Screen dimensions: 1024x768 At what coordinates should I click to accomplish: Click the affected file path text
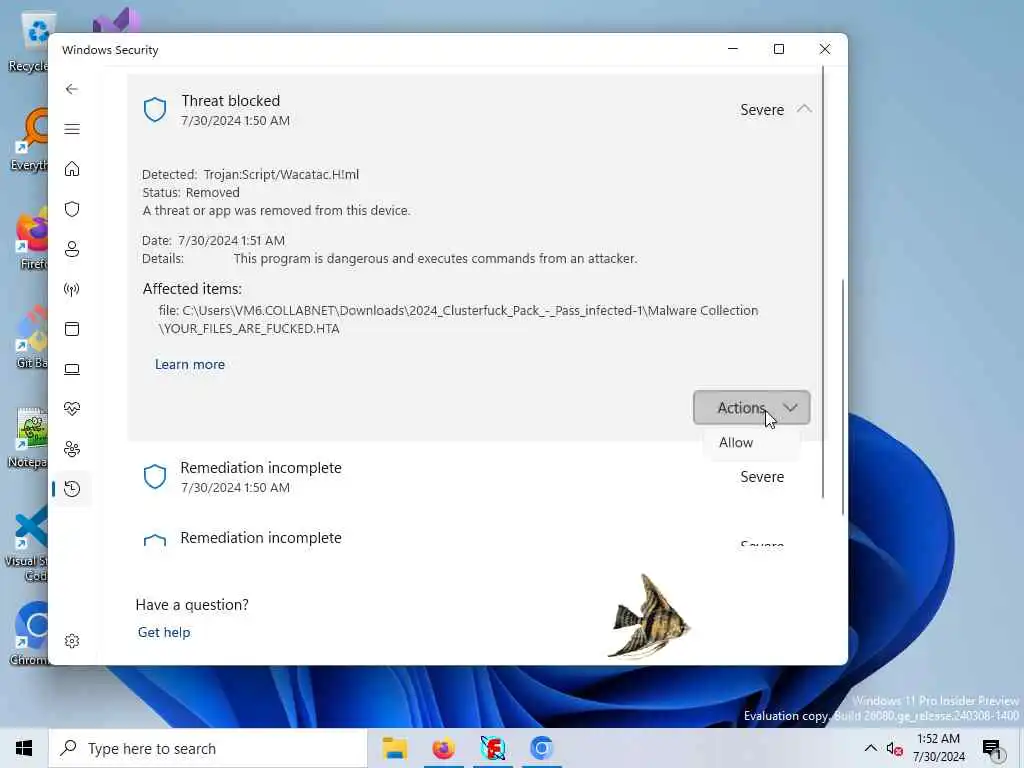tap(458, 319)
